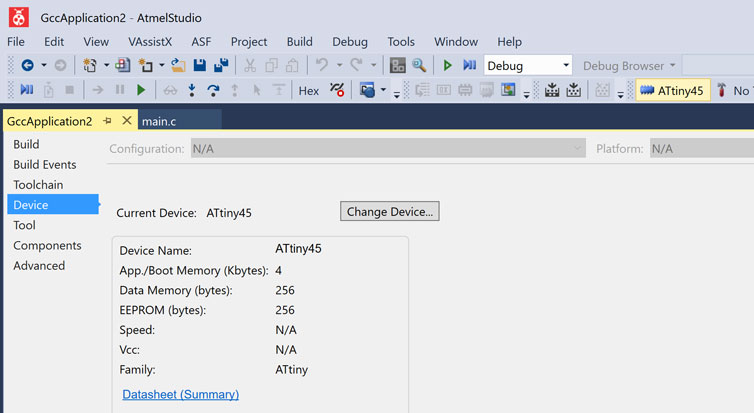This screenshot has width=754, height=413.
Task: Open the VAssistX menu
Action: (x=150, y=42)
